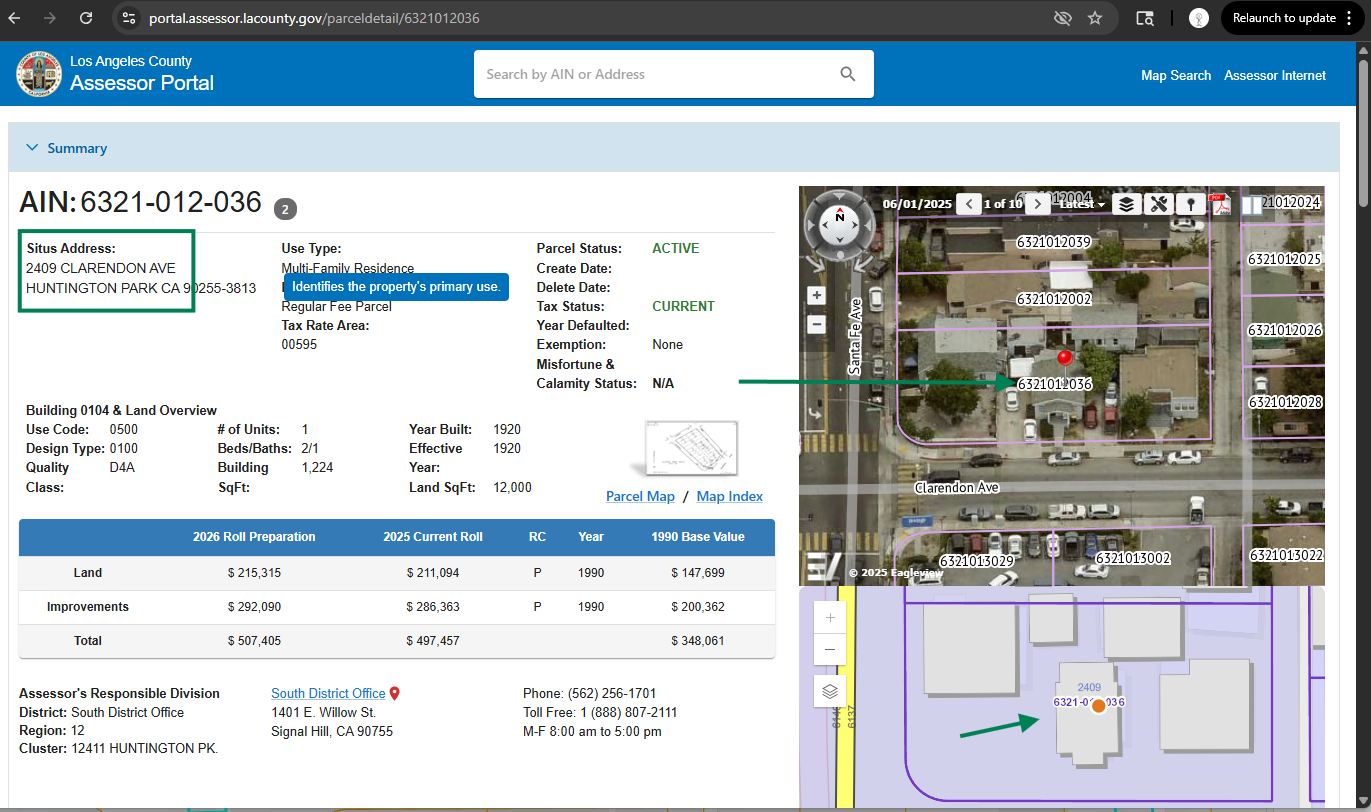Click the north compass center button
The height and width of the screenshot is (812, 1371).
[x=839, y=225]
